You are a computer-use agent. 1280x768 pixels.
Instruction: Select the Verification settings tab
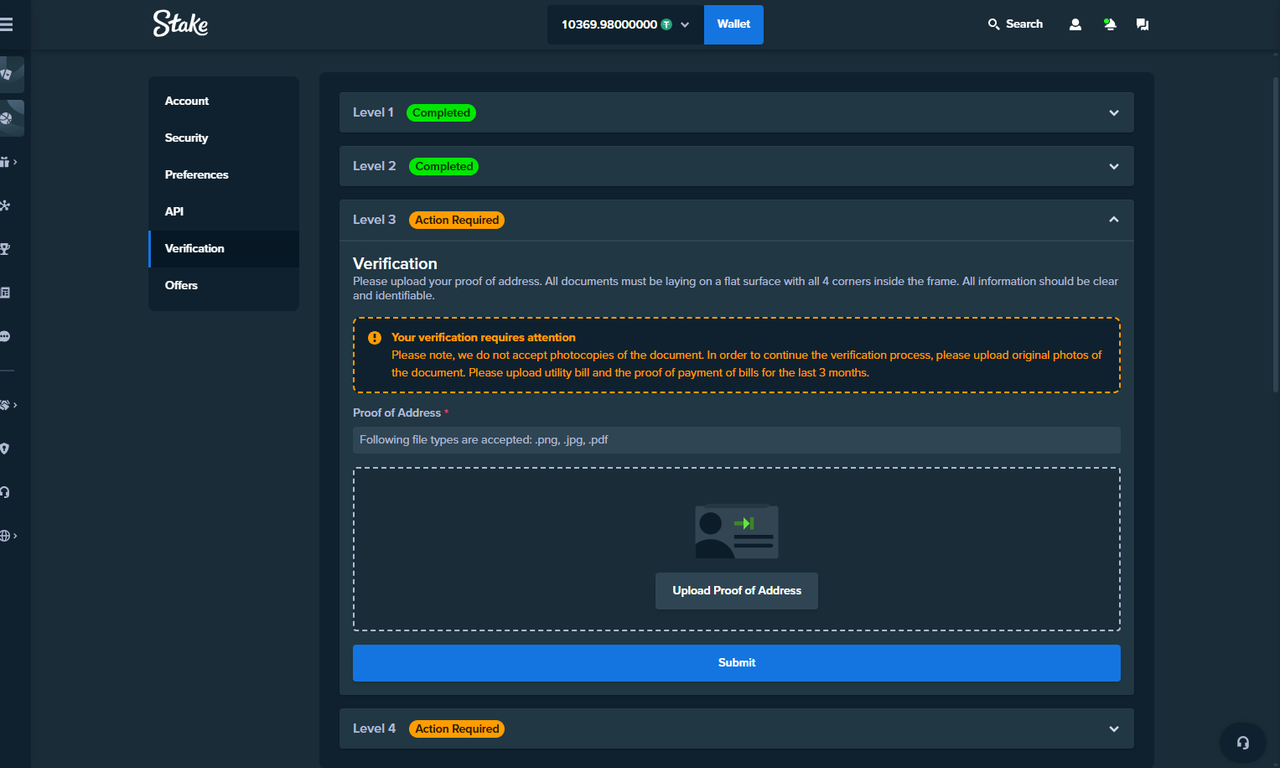(224, 249)
